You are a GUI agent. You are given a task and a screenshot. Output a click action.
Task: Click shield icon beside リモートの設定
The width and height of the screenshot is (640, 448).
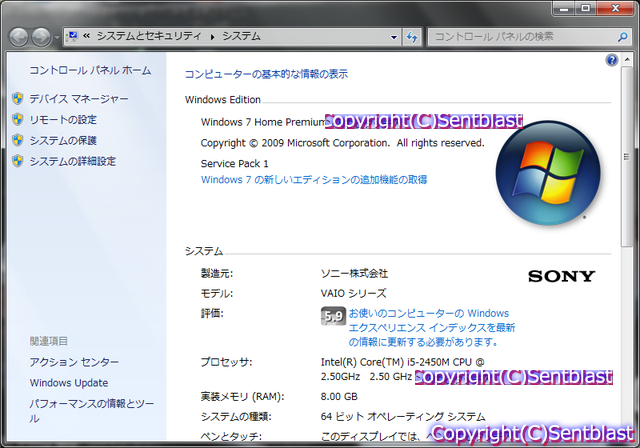coord(18,119)
